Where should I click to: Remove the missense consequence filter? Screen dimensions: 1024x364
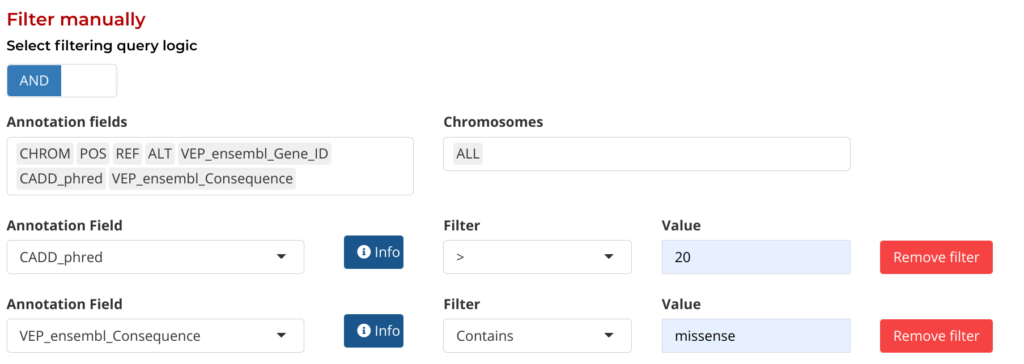[x=936, y=336]
